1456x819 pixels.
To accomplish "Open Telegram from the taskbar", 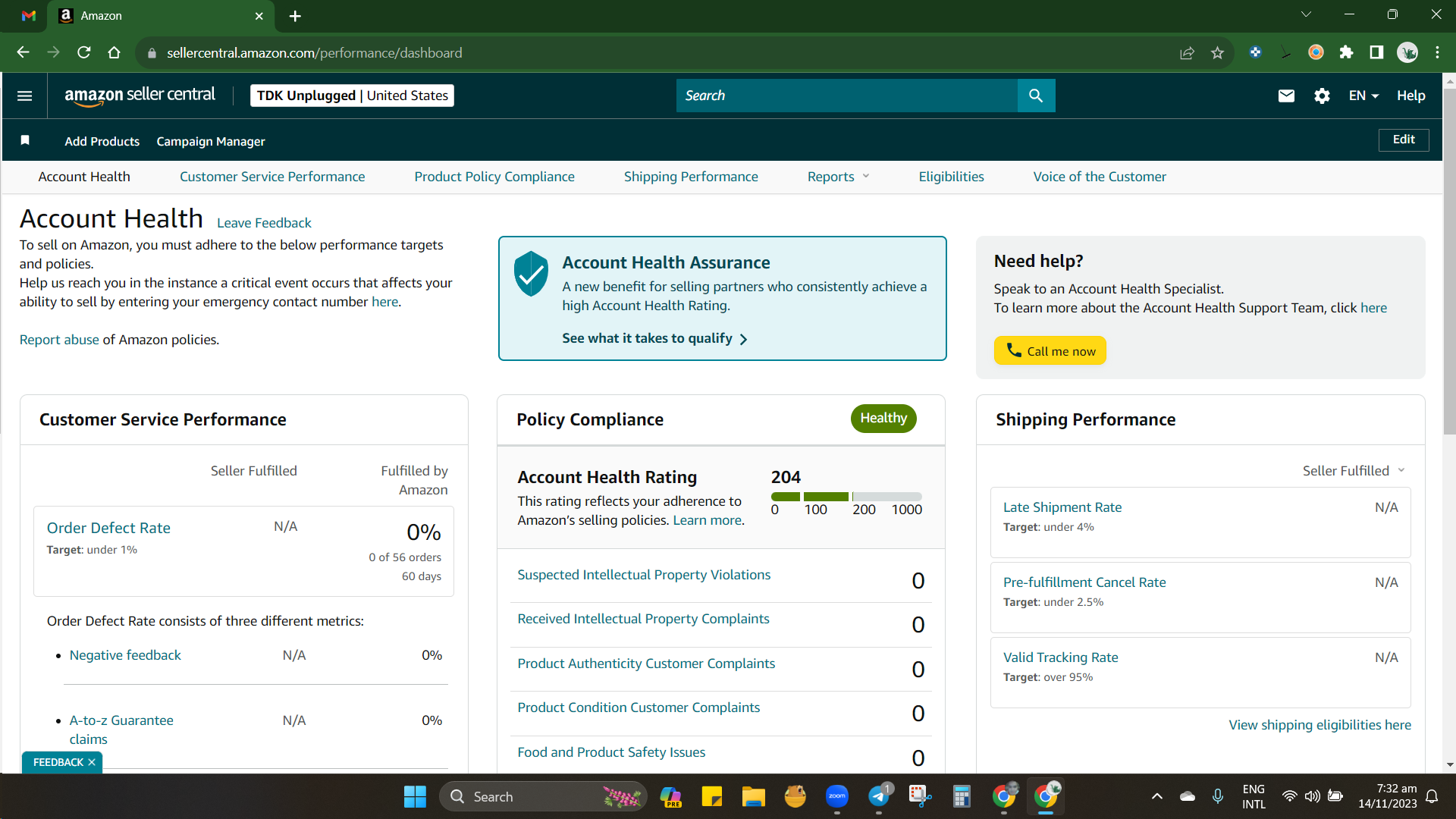I will click(879, 796).
